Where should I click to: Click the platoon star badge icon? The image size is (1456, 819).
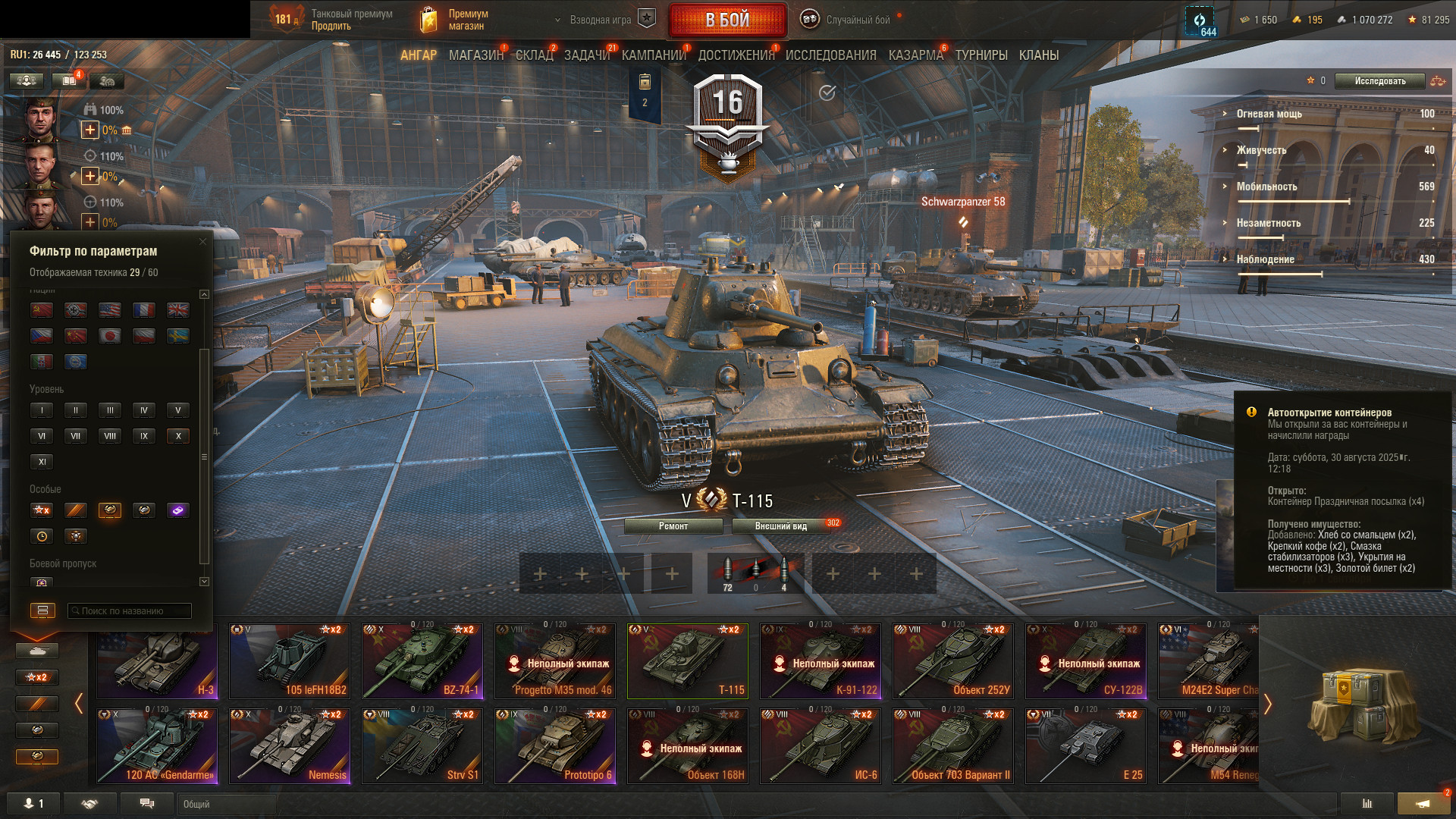[x=647, y=19]
